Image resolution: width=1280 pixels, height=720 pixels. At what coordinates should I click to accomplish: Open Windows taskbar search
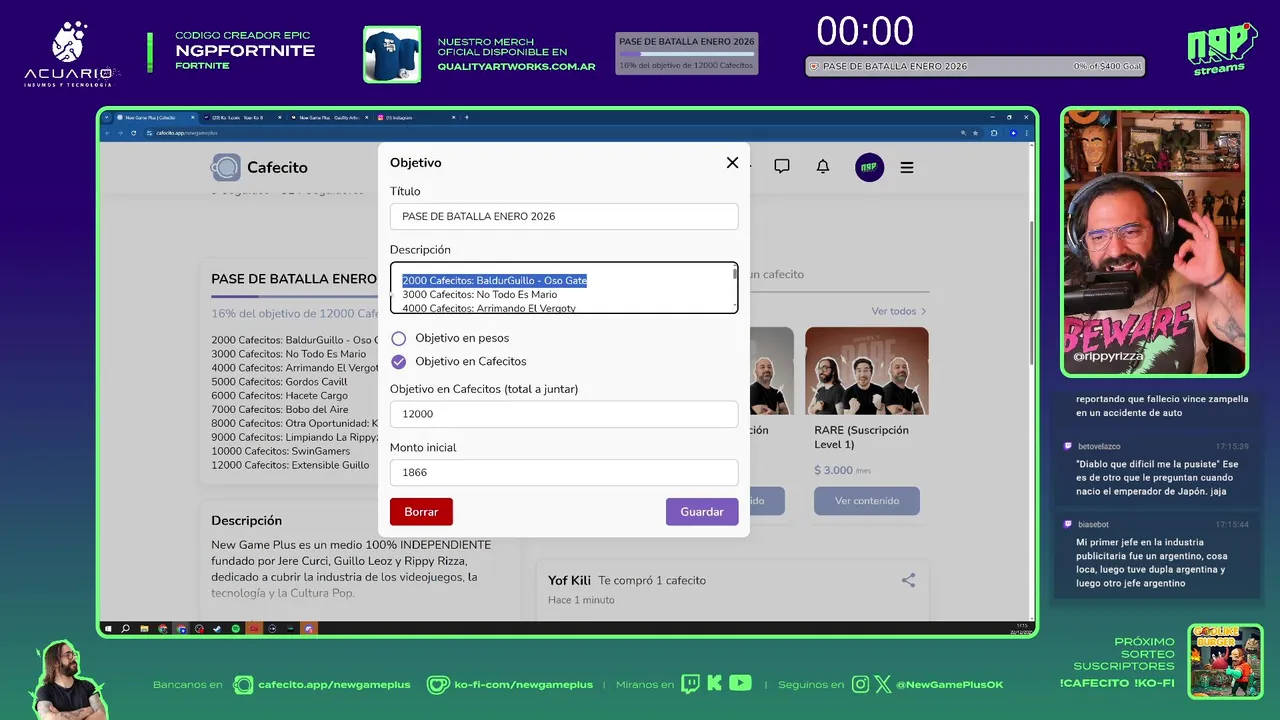(x=126, y=629)
